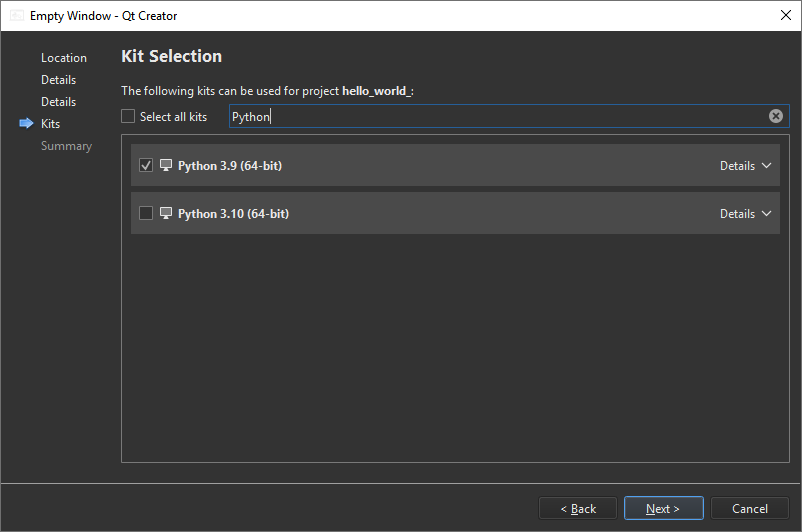Close the Empty Window wizard dialog
Viewport: 802px width, 532px height.
click(x=784, y=15)
